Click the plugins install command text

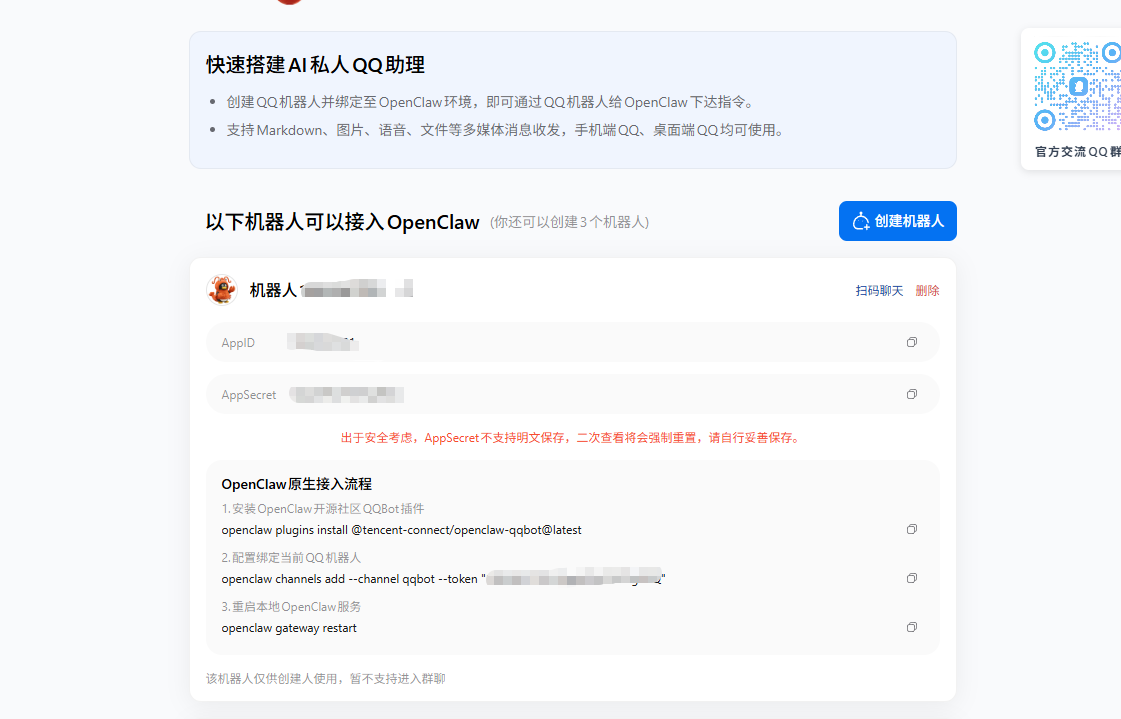401,529
